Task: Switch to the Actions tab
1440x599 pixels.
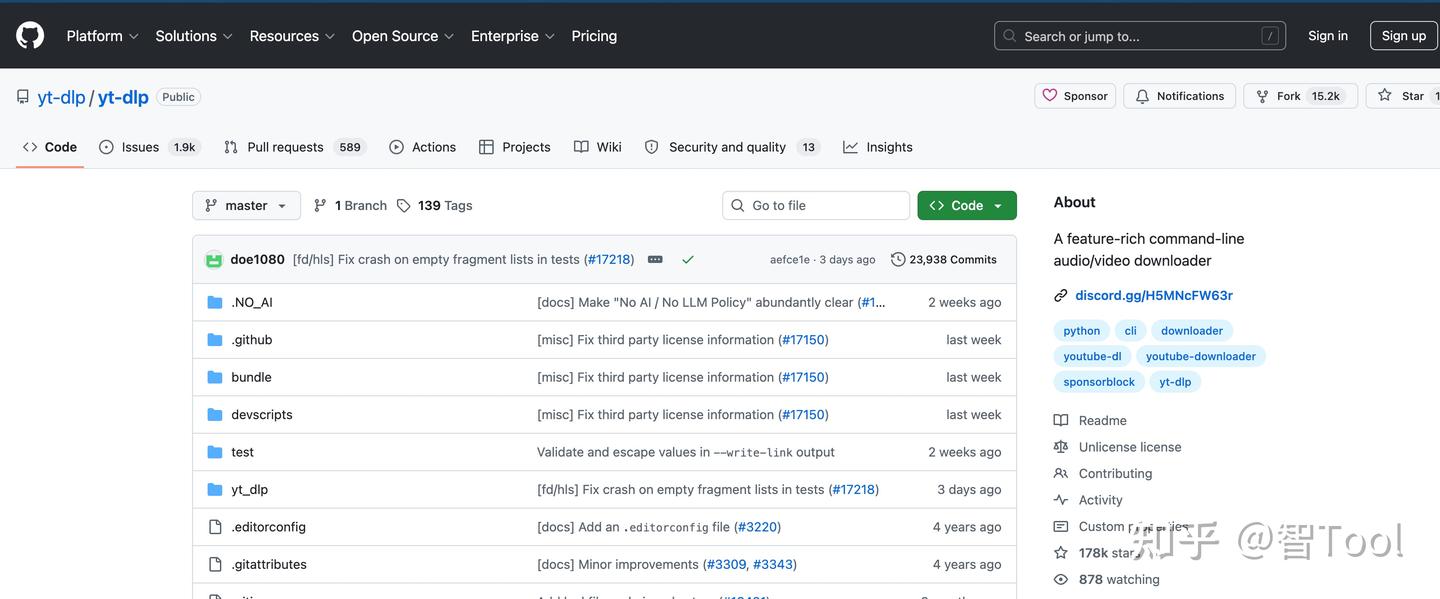Action: [x=422, y=147]
